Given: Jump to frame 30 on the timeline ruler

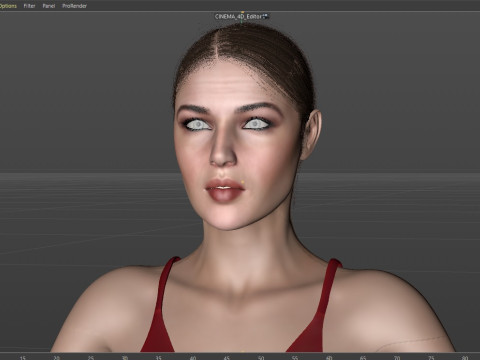Looking at the screenshot, I should click(x=125, y=358).
